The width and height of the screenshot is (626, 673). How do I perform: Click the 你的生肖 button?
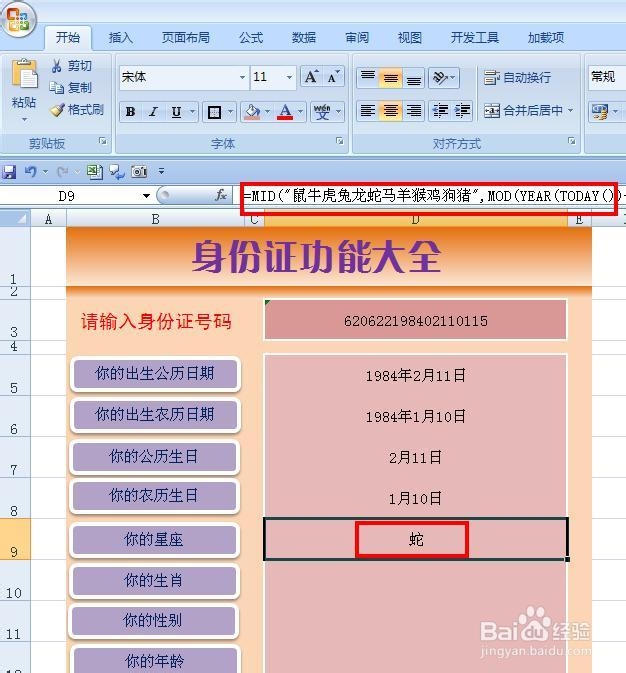[154, 581]
